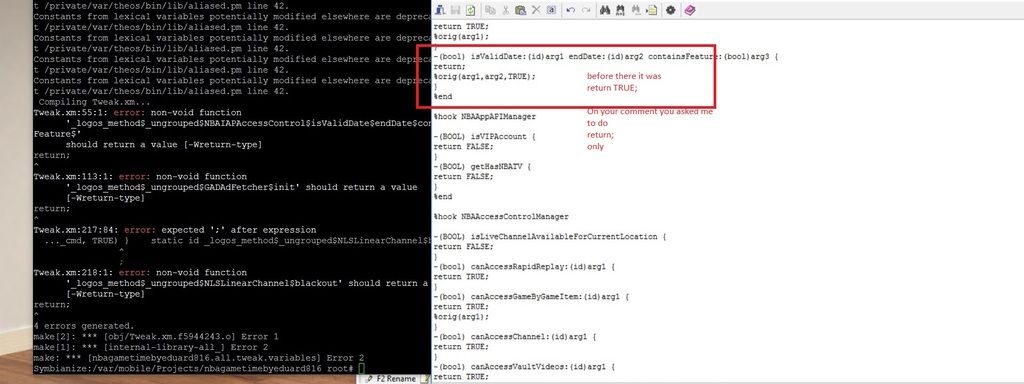The height and width of the screenshot is (384, 1024).
Task: Click 'Compiling Tweak.xm...' in terminal
Action: tap(95, 102)
